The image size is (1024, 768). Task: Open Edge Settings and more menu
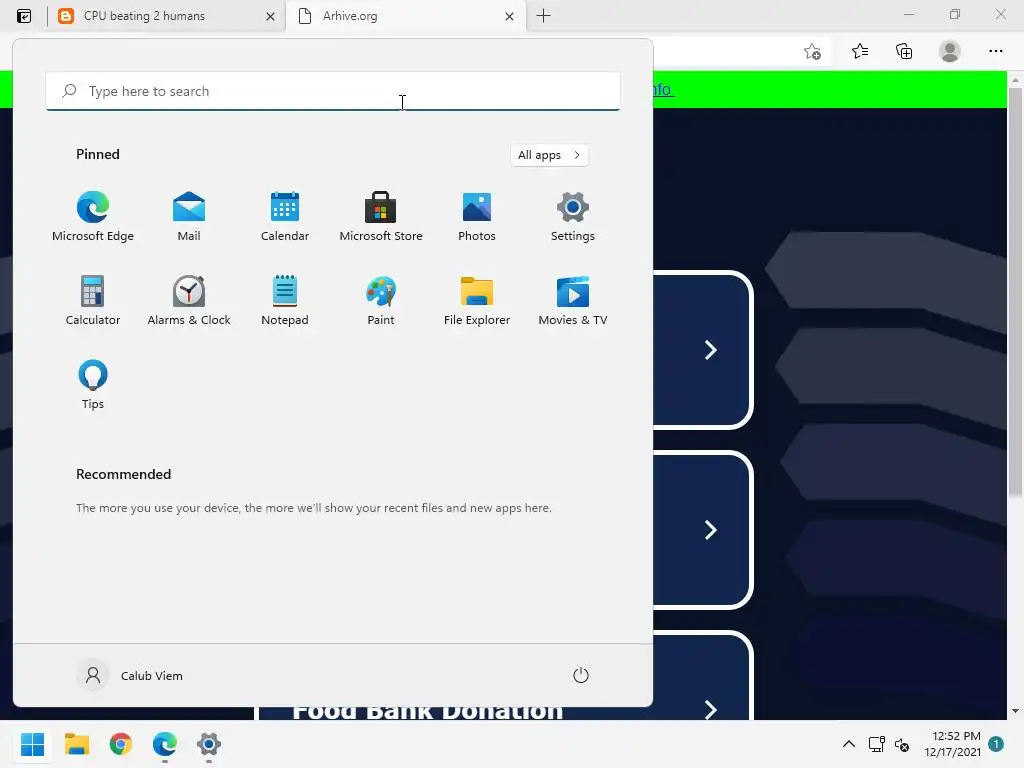[995, 51]
